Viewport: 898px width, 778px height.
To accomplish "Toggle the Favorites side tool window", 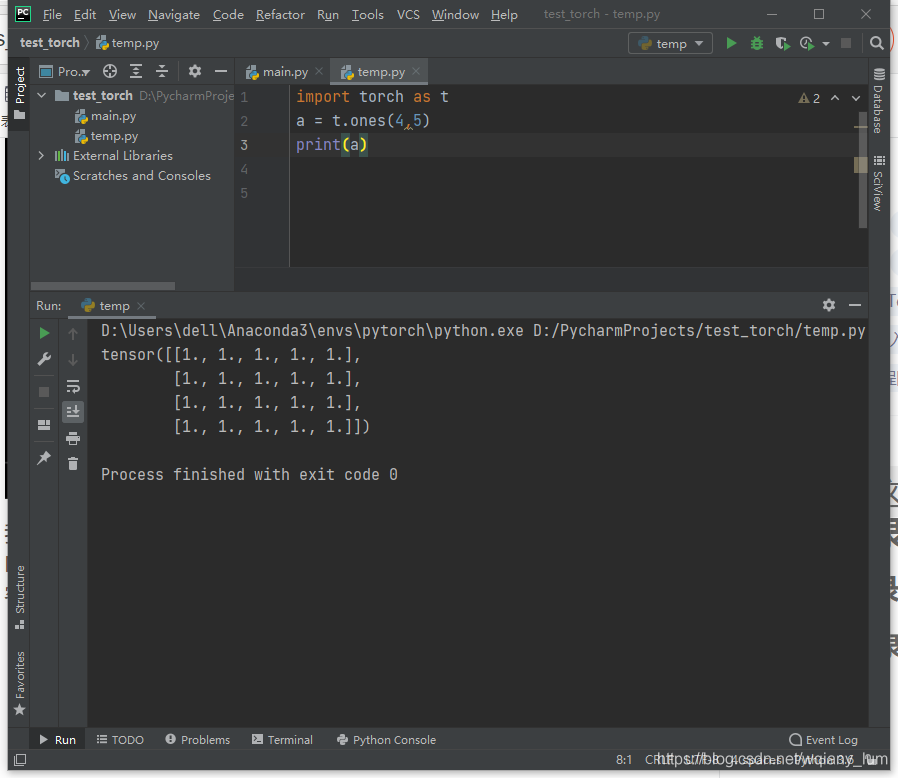I will 19,683.
